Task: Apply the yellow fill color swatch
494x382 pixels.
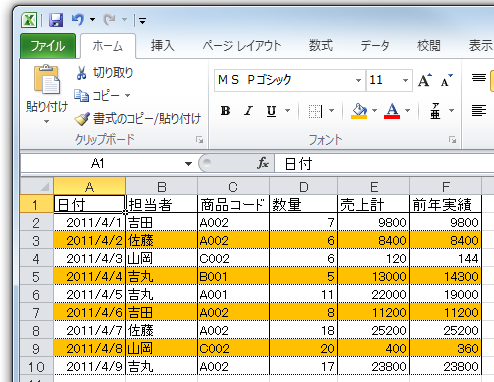Action: 359,111
